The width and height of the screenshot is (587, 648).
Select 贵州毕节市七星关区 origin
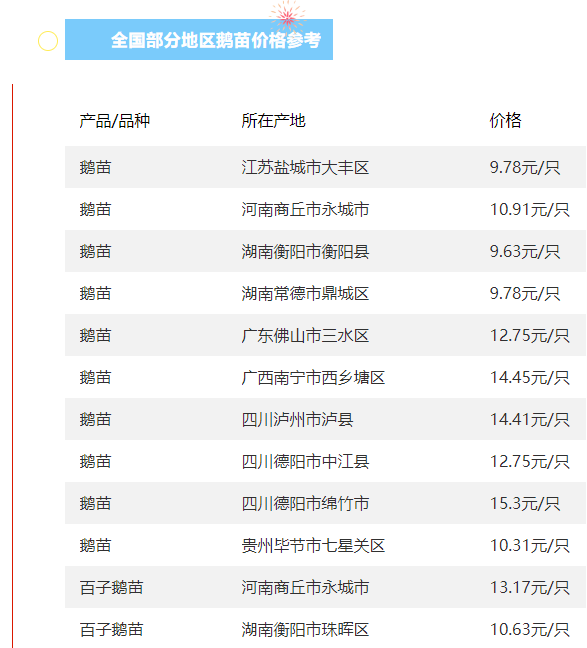point(313,546)
